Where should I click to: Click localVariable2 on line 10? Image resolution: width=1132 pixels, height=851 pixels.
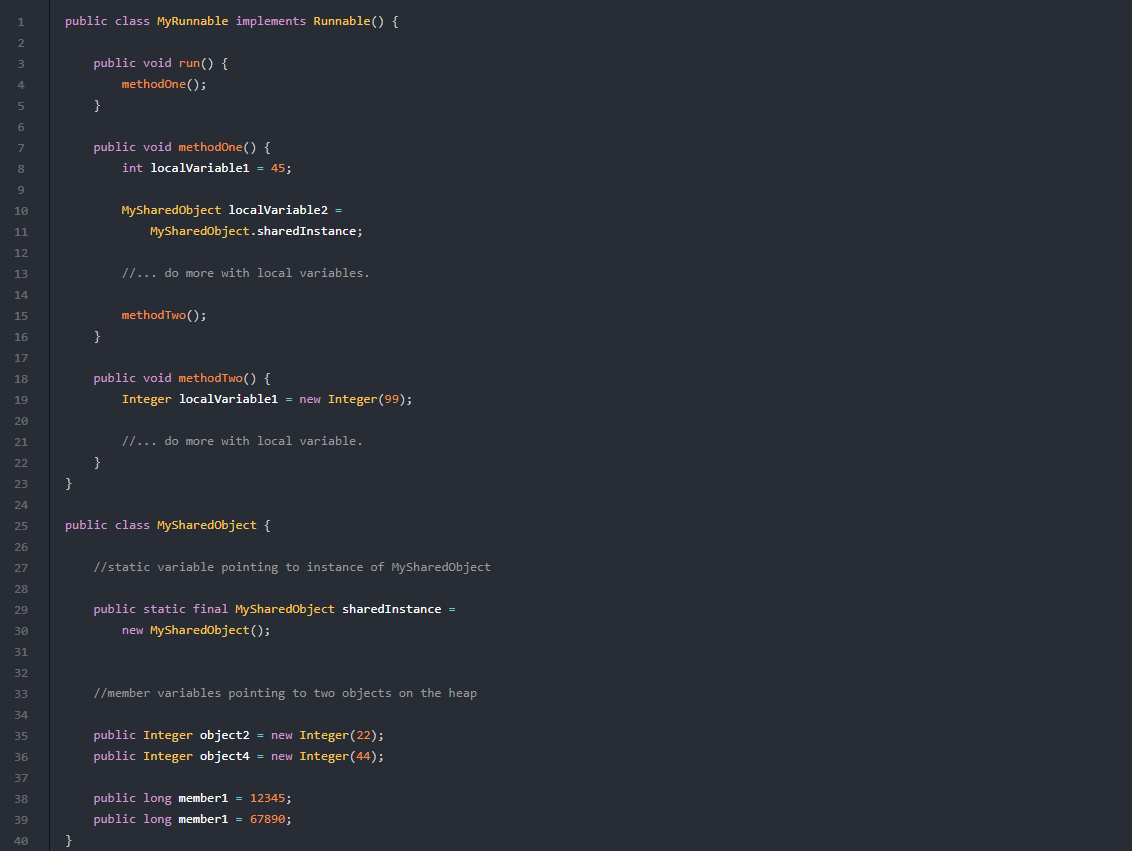pos(278,209)
